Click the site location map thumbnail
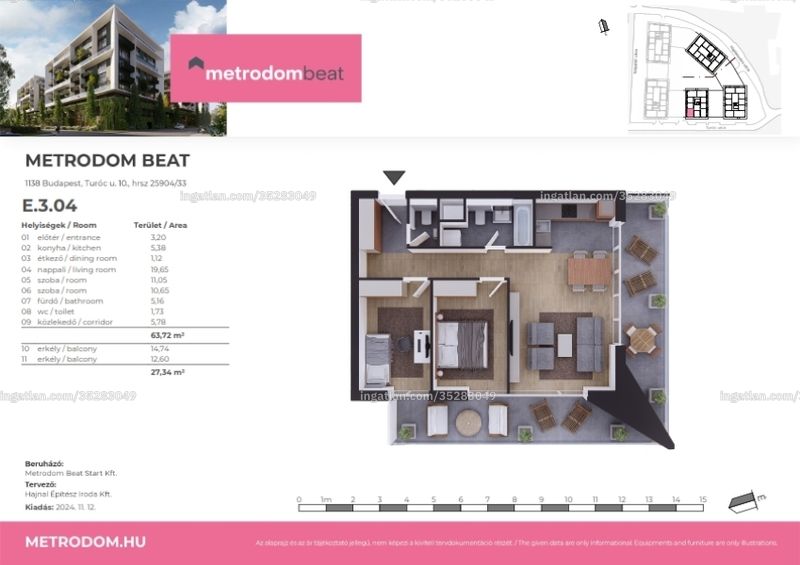800x565 pixels. [x=705, y=68]
